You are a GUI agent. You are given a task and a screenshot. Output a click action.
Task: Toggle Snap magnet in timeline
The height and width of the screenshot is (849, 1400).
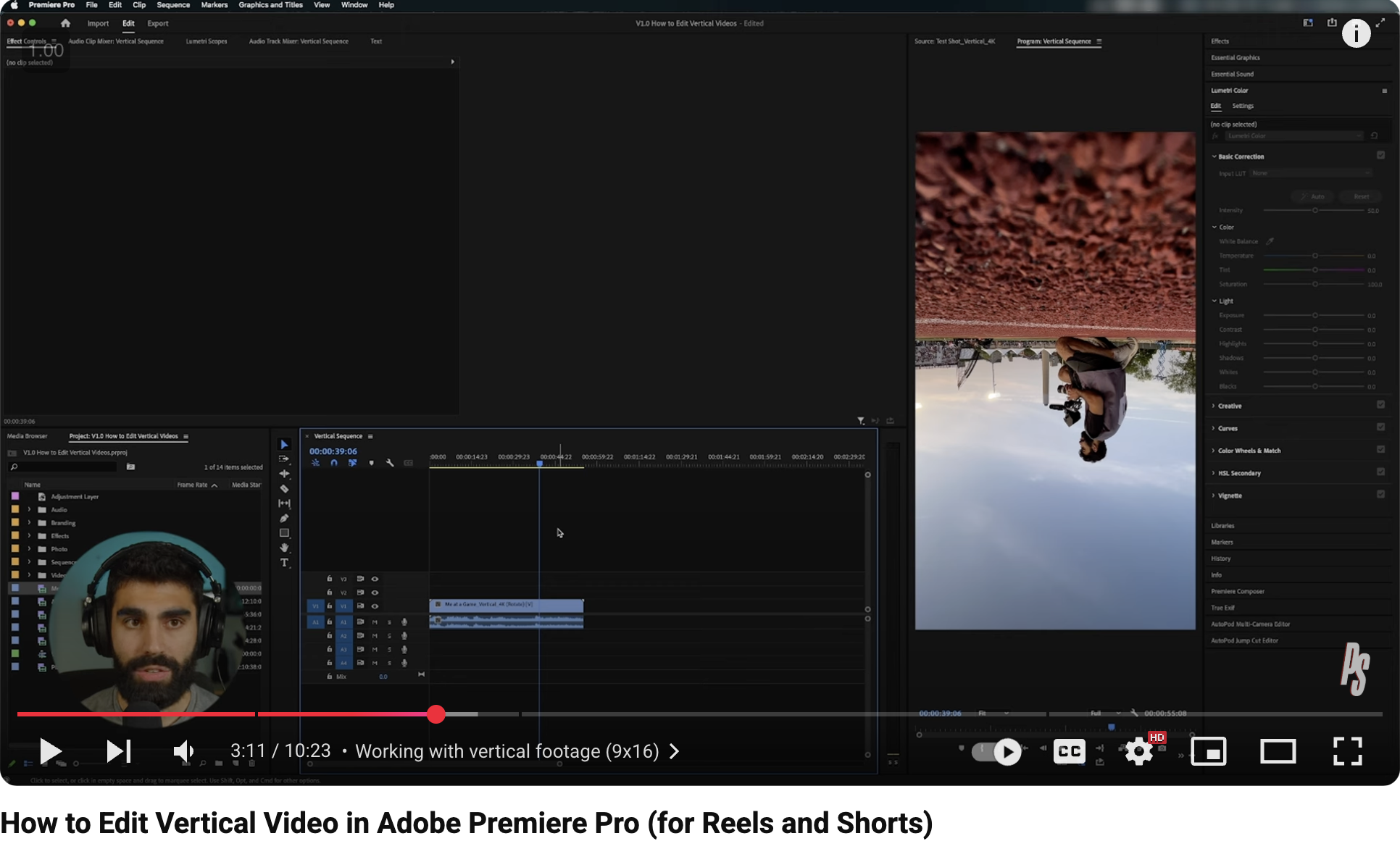click(x=334, y=463)
